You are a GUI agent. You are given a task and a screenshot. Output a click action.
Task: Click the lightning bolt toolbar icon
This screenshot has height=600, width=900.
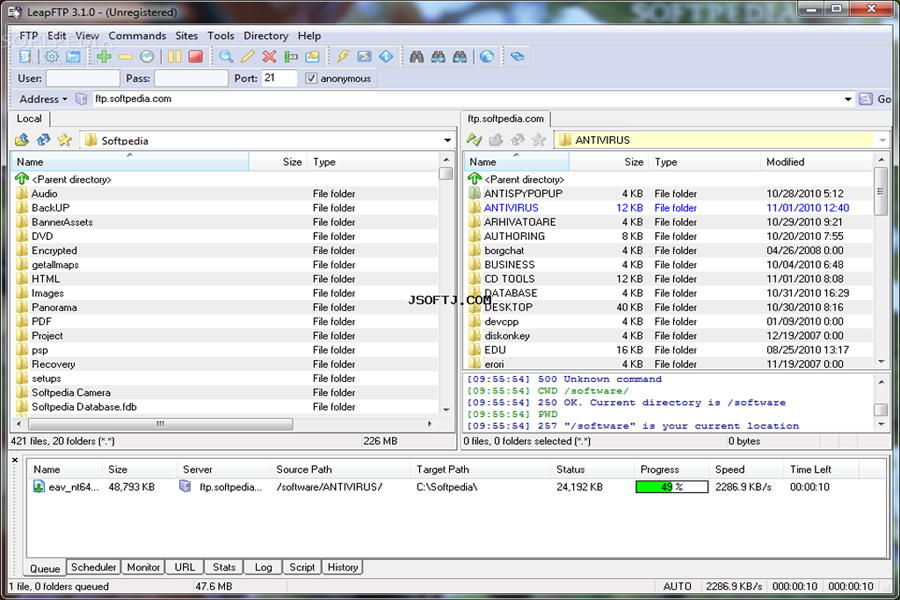(342, 57)
